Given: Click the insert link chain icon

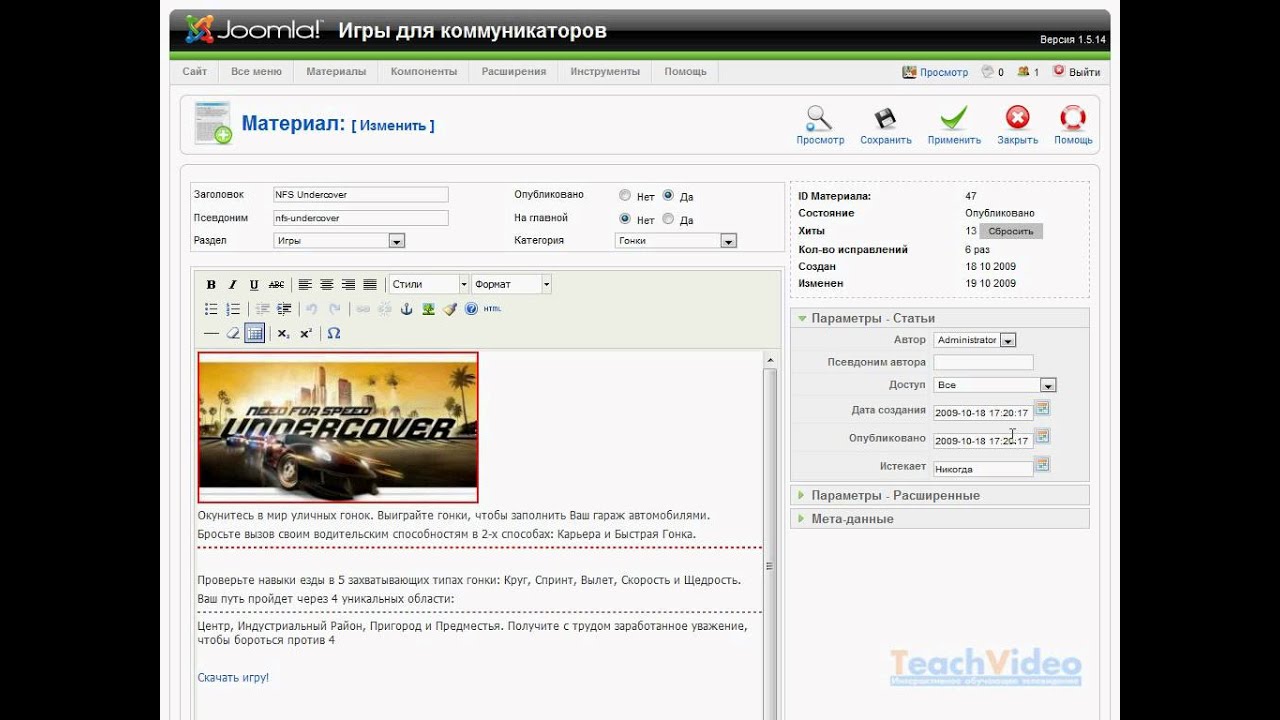Looking at the screenshot, I should tap(363, 309).
